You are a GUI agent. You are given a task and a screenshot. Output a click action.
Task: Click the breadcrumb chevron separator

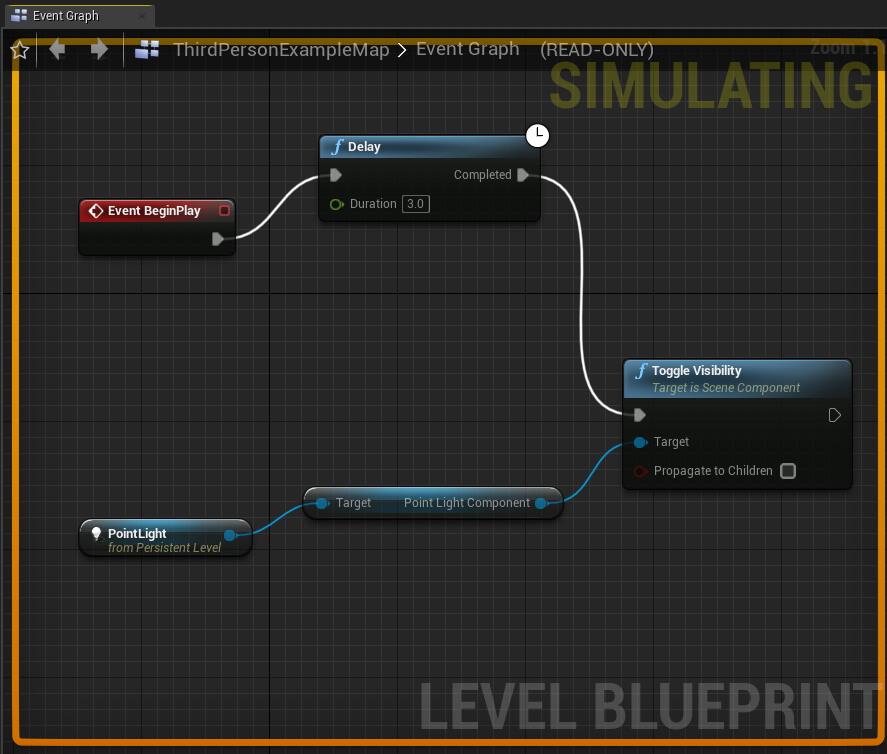402,50
